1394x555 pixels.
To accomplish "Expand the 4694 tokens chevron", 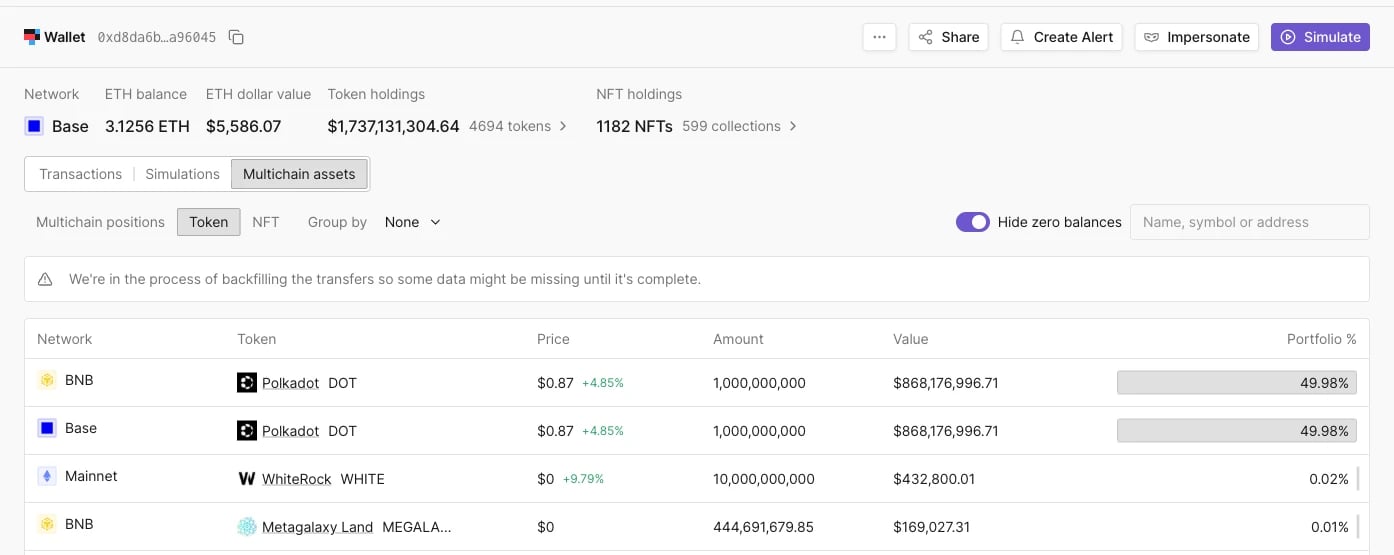I will click(563, 126).
